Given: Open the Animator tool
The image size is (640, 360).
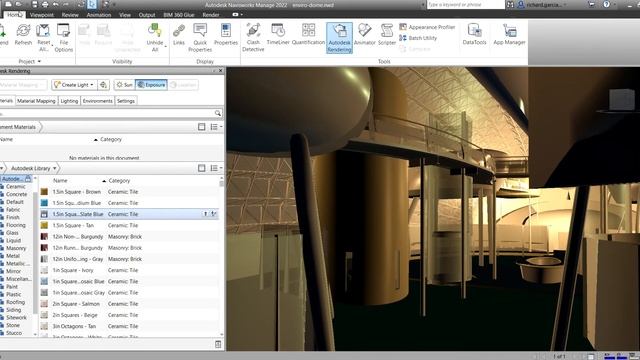Looking at the screenshot, I should click(364, 34).
